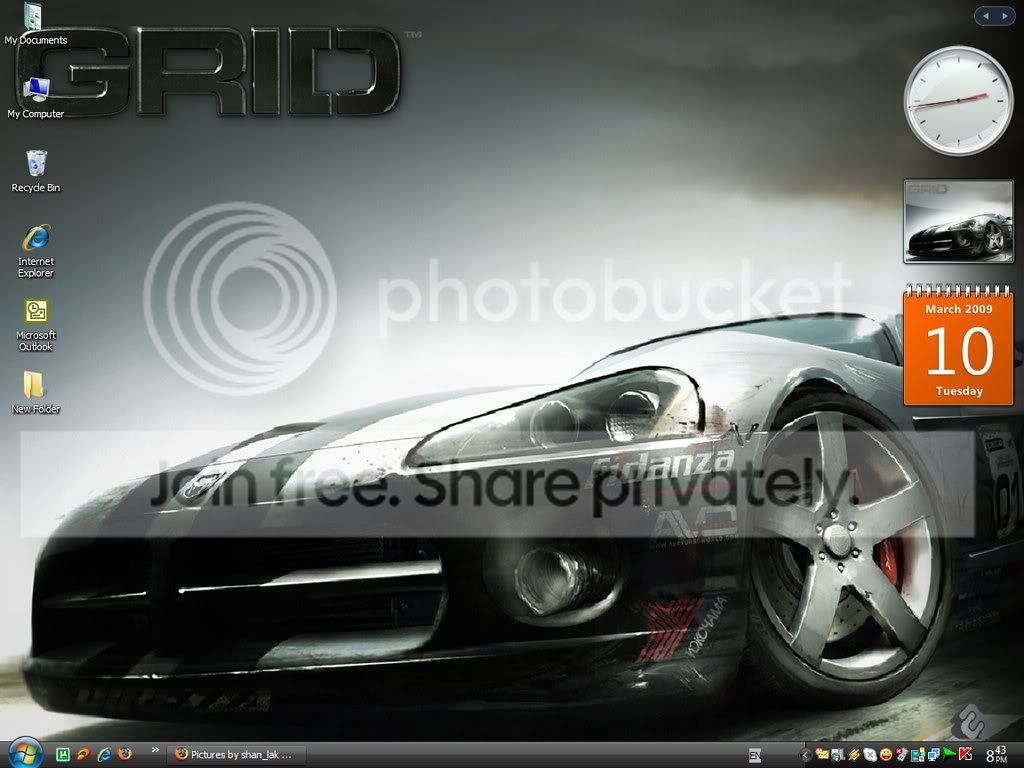Open the Windows Start orb
The height and width of the screenshot is (768, 1024).
[x=25, y=754]
